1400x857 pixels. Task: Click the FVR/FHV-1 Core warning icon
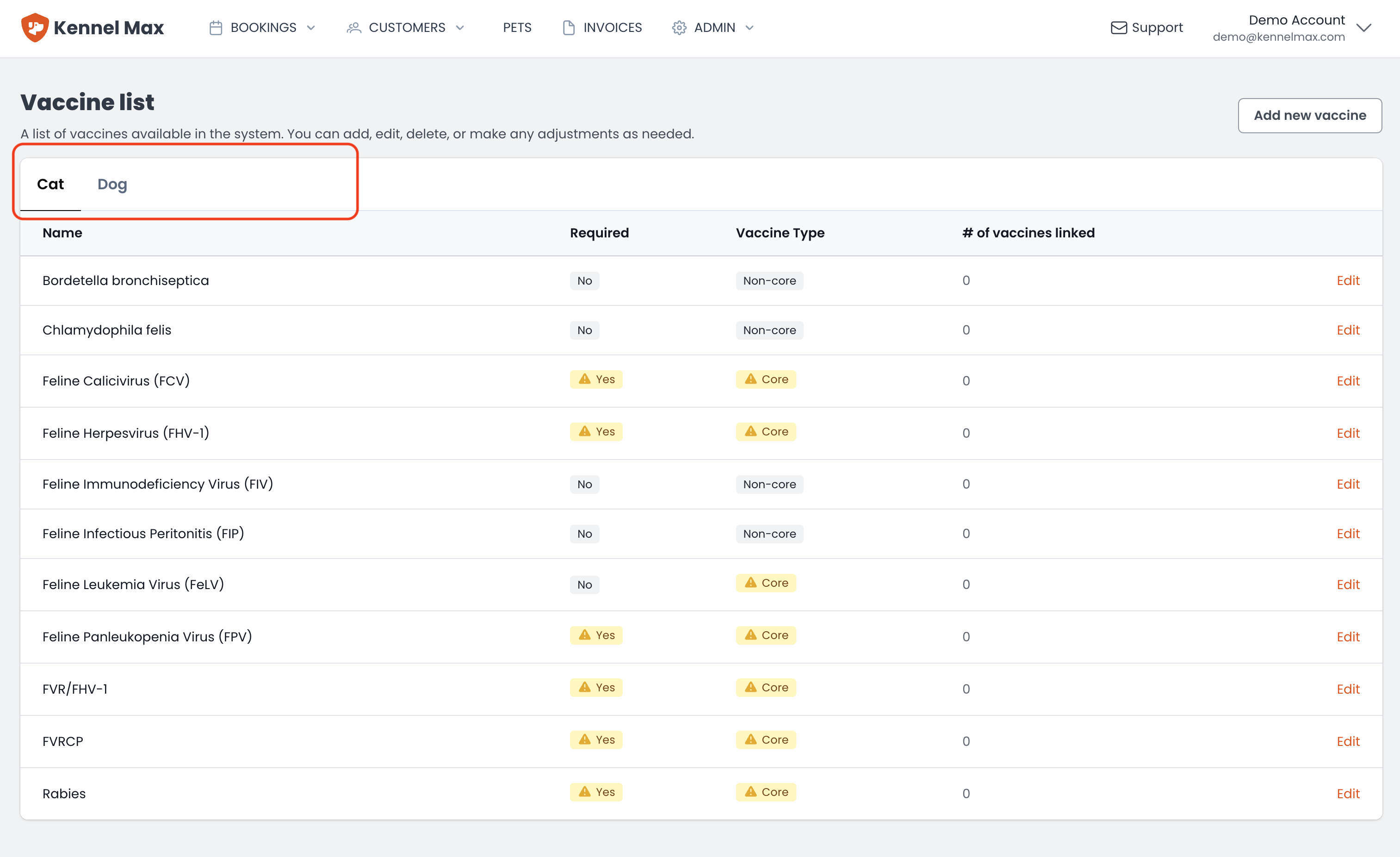pyautogui.click(x=750, y=687)
